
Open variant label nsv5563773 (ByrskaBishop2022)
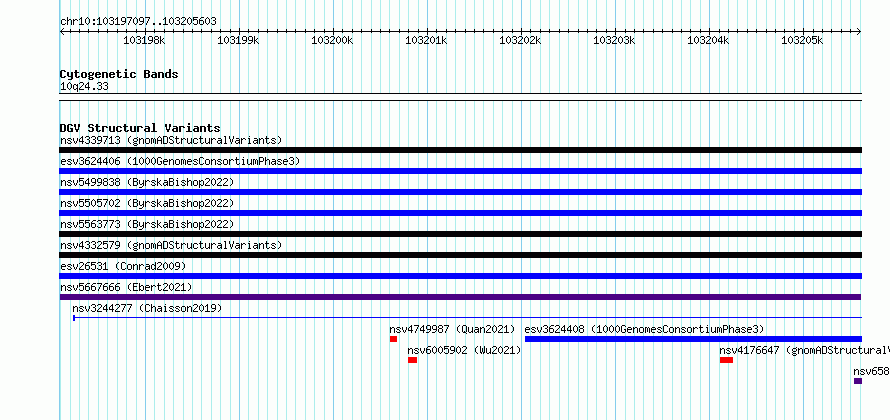pyautogui.click(x=147, y=224)
